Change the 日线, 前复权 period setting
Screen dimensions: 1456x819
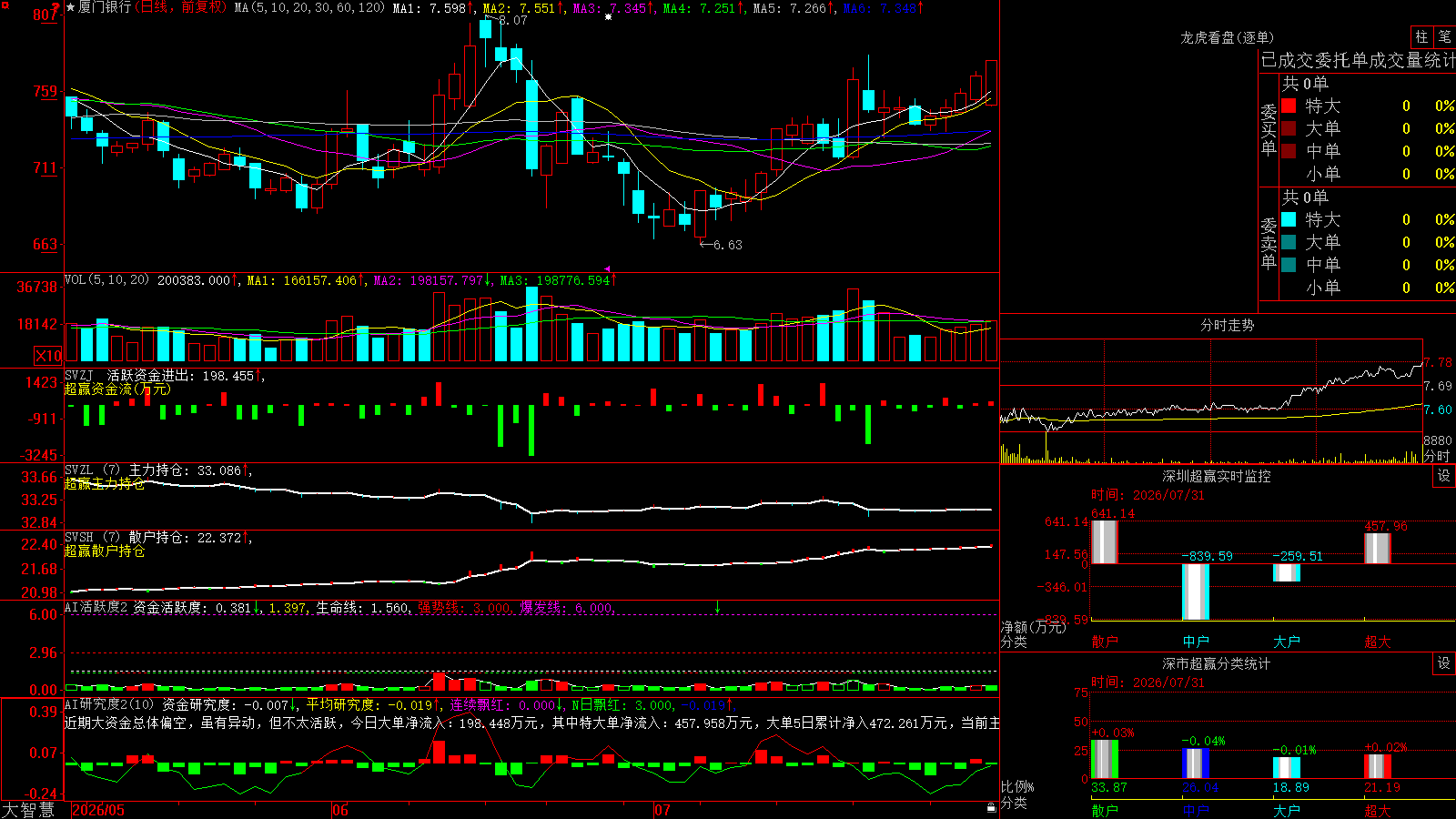(x=181, y=7)
